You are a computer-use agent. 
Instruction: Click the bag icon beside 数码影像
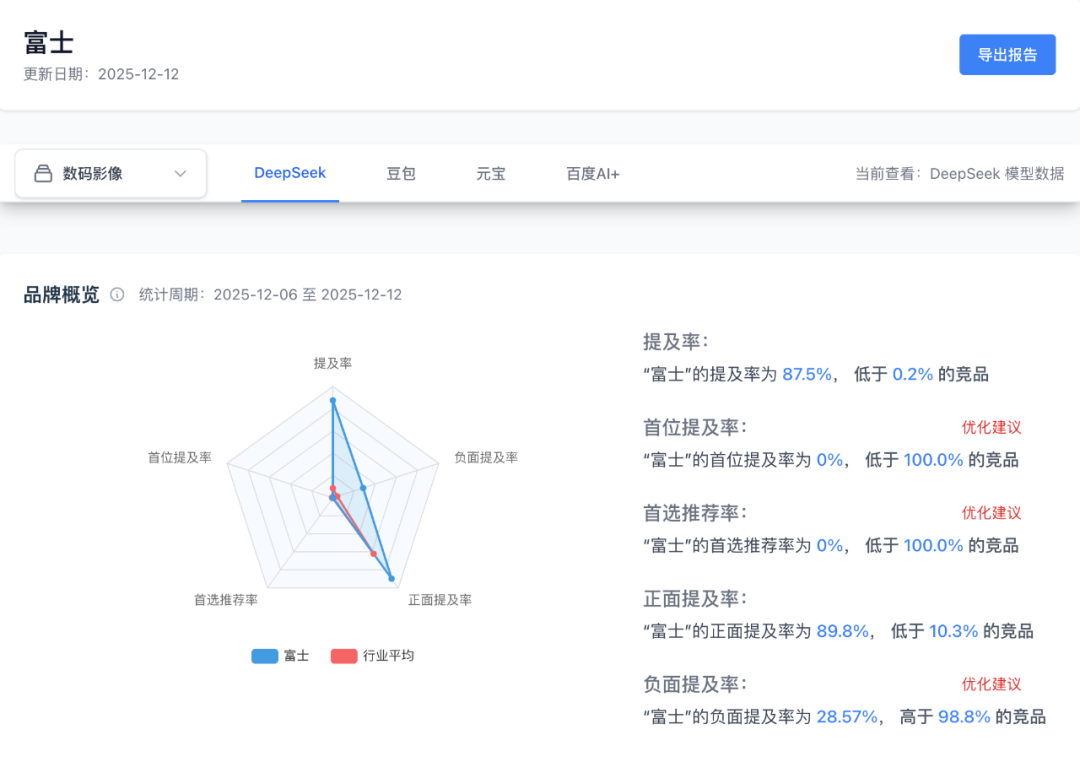coord(43,174)
